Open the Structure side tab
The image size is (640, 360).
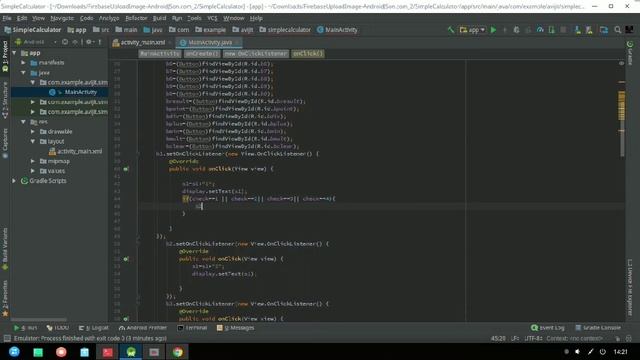pos(5,100)
